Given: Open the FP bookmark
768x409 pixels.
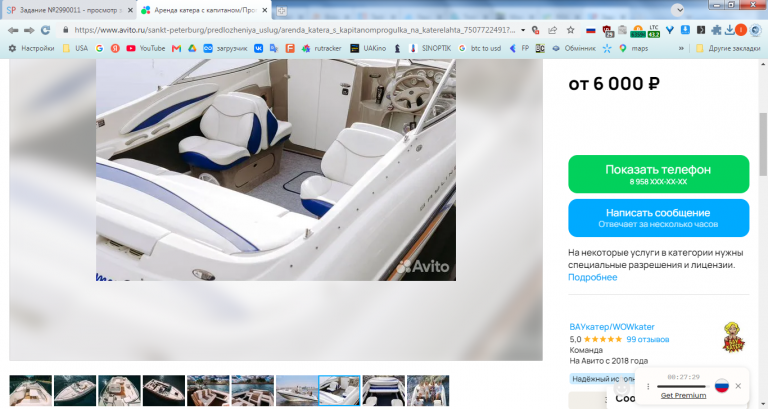Looking at the screenshot, I should (x=519, y=48).
